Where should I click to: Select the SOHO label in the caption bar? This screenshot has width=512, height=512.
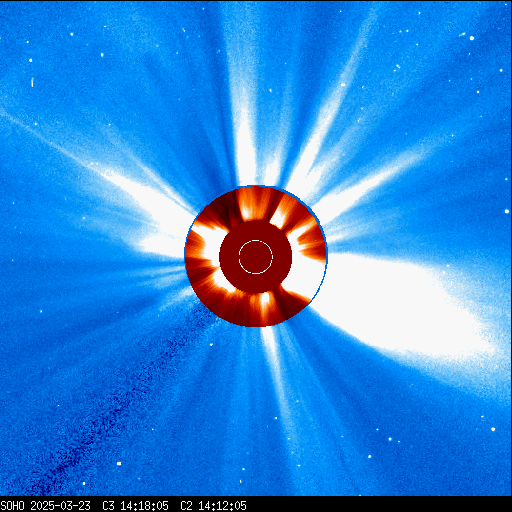(x=12, y=506)
